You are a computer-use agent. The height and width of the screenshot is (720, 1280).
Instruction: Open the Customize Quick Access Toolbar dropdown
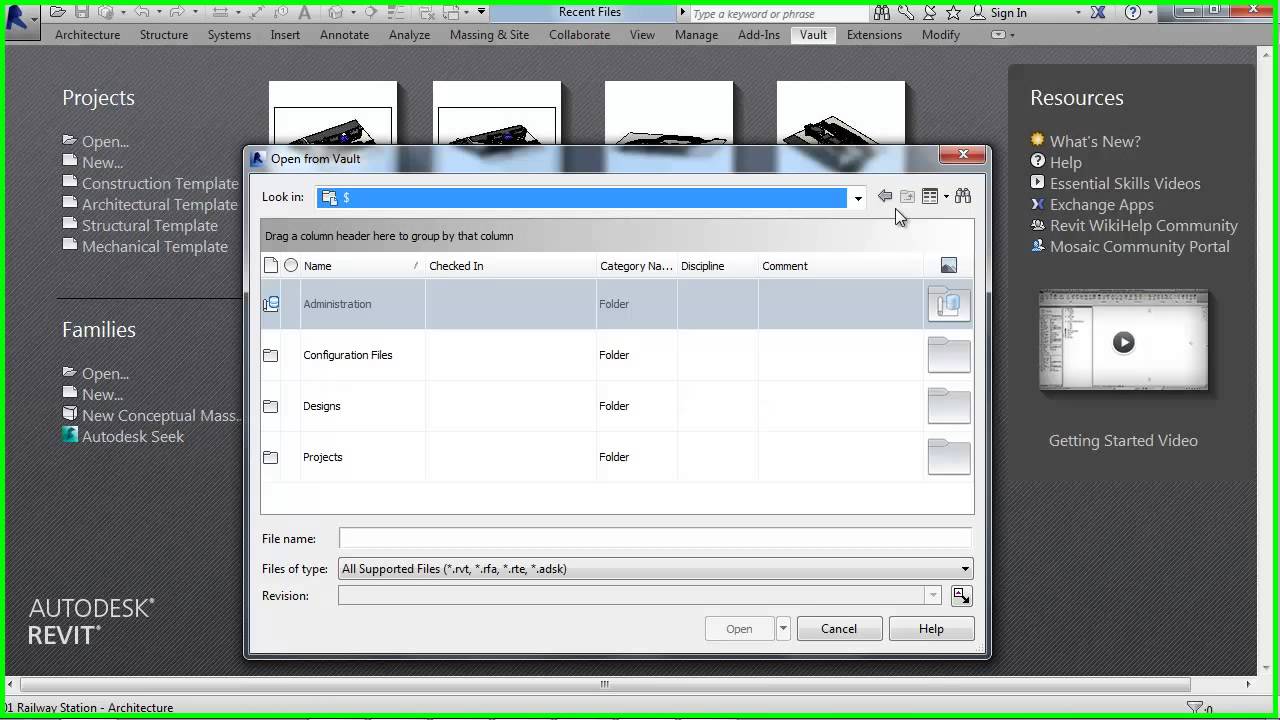(x=481, y=12)
